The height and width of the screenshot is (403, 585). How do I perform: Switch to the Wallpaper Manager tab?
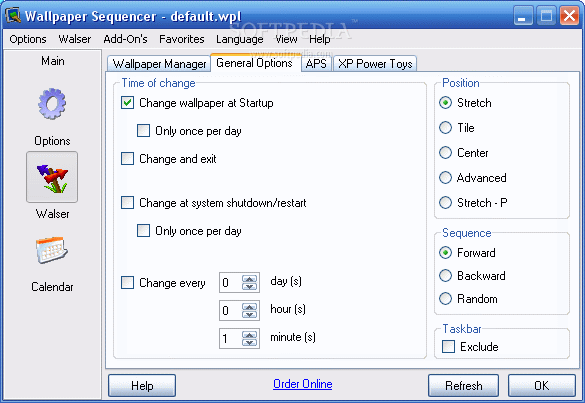[159, 64]
